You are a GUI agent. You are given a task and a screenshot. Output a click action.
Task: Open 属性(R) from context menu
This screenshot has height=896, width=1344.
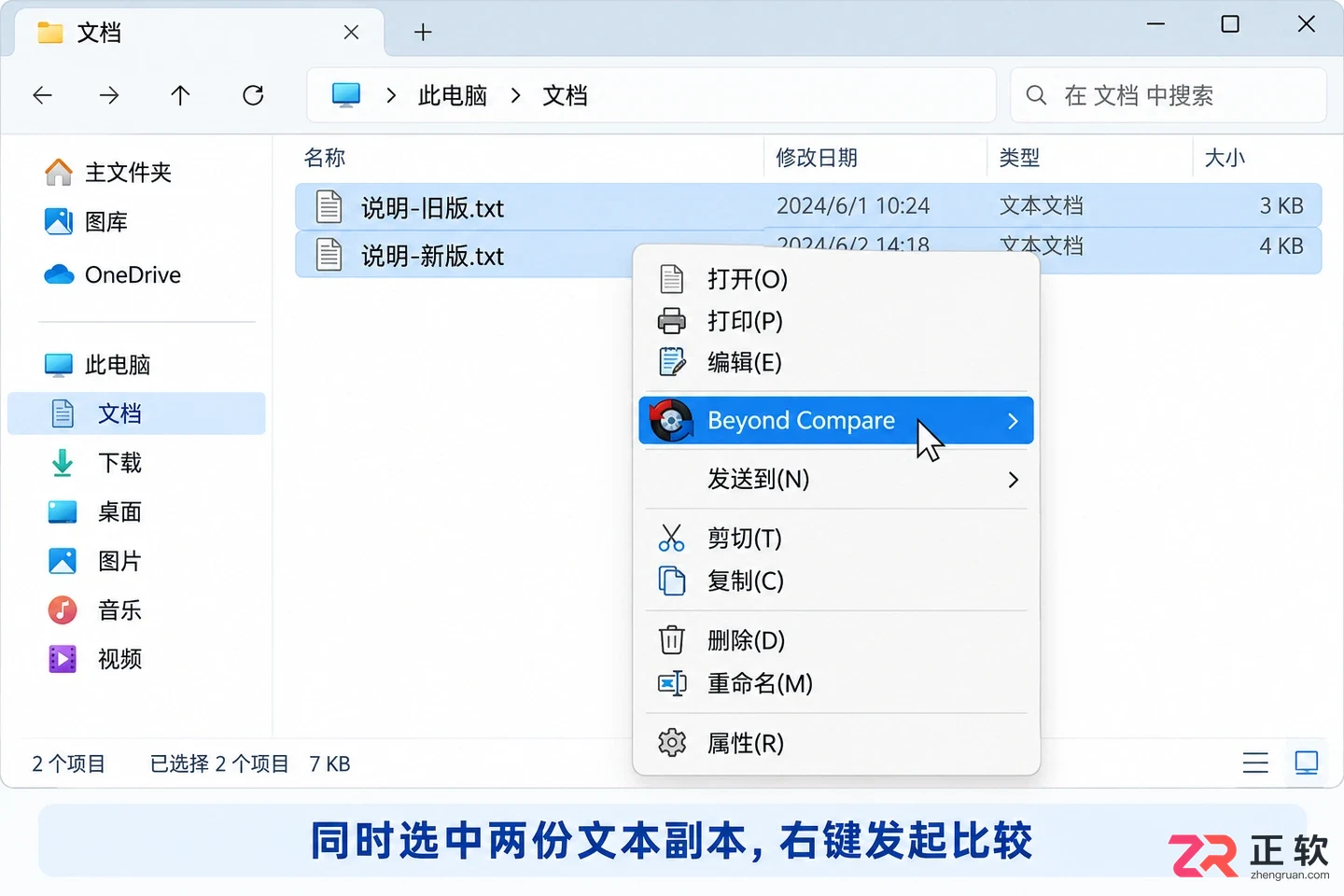click(x=836, y=743)
